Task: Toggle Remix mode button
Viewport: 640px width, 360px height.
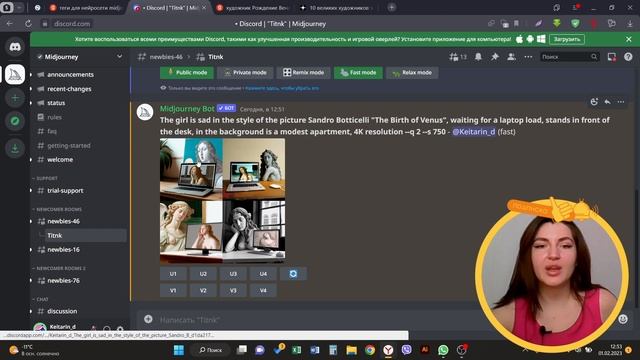Action: (303, 73)
